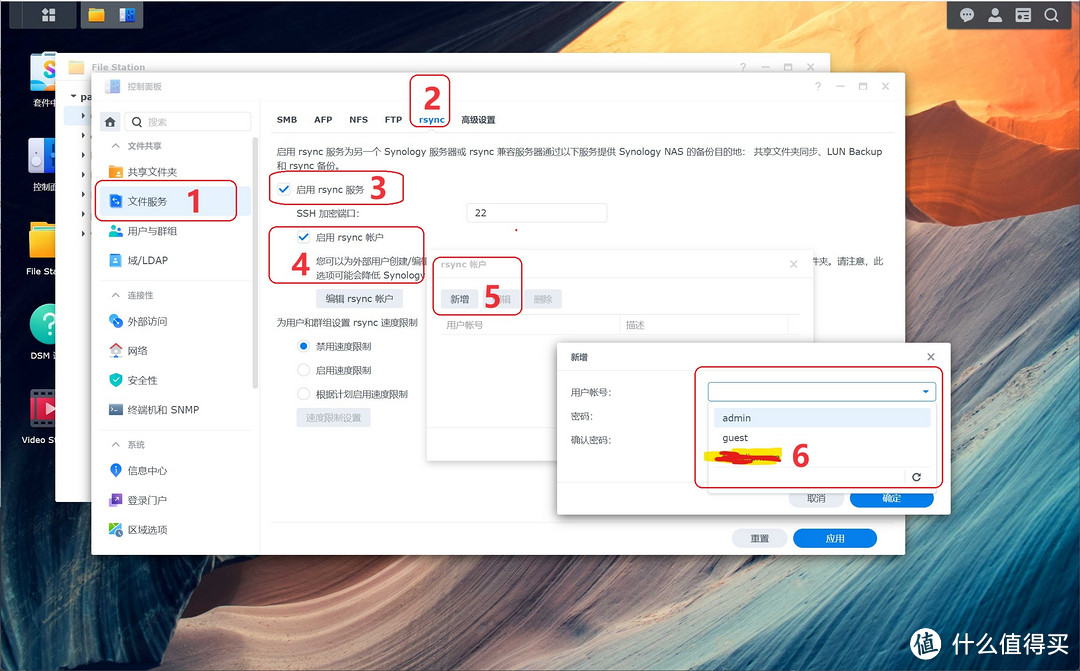Viewport: 1080px width, 671px height.
Task: Open the notifications chat bubble icon
Action: tap(967, 14)
